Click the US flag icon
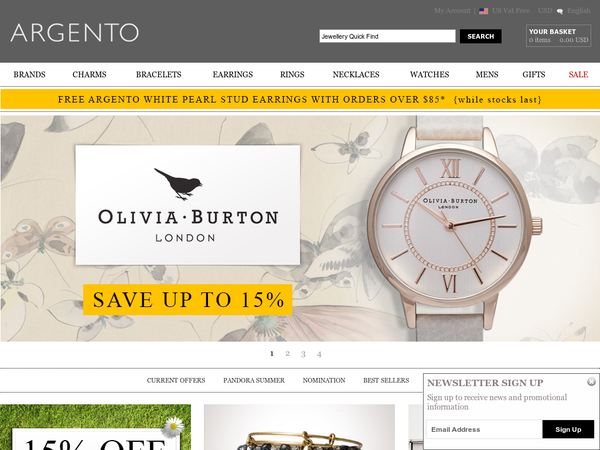Image resolution: width=600 pixels, height=450 pixels. [483, 11]
